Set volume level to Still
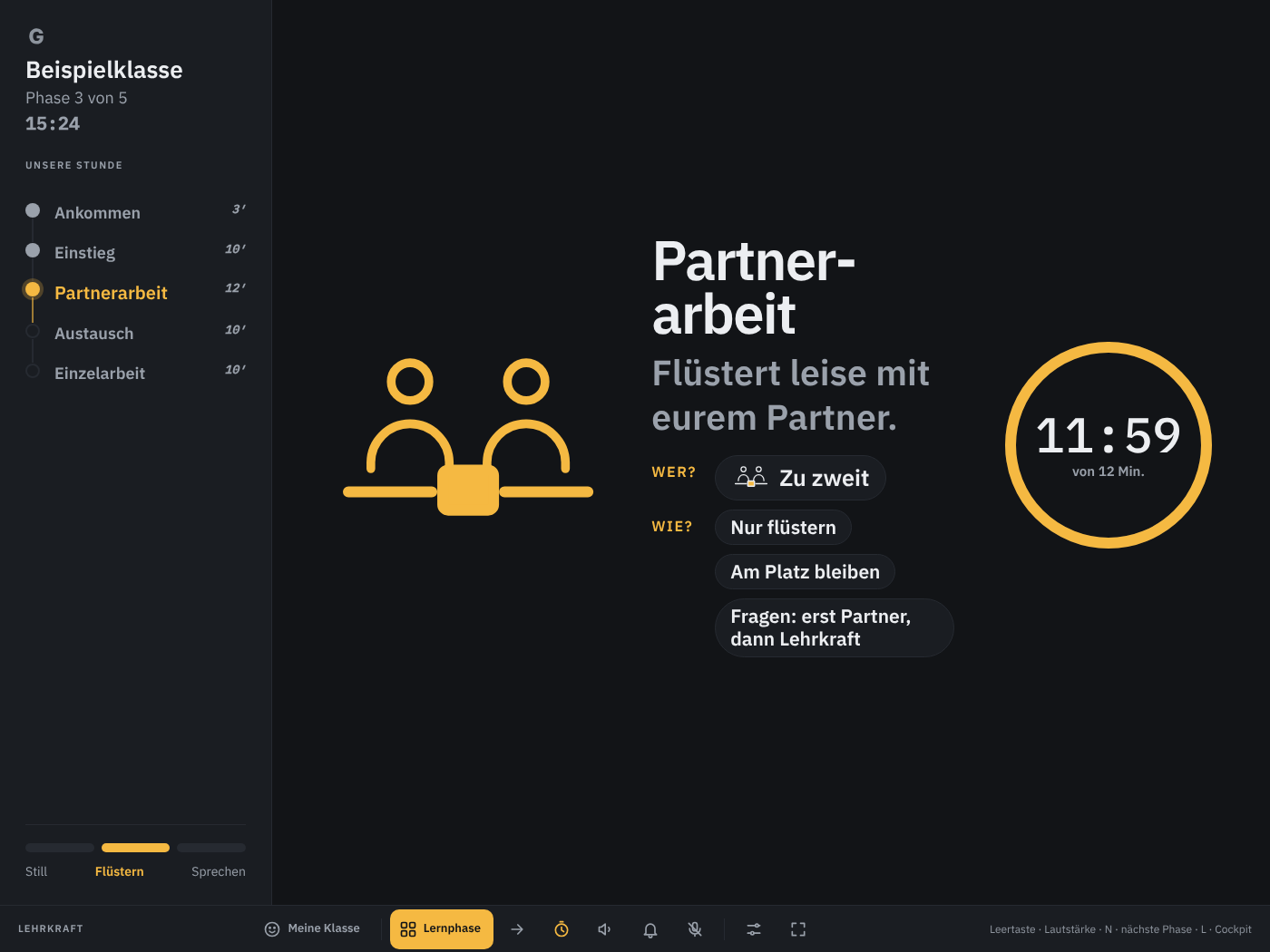The height and width of the screenshot is (952, 1270). 36,871
